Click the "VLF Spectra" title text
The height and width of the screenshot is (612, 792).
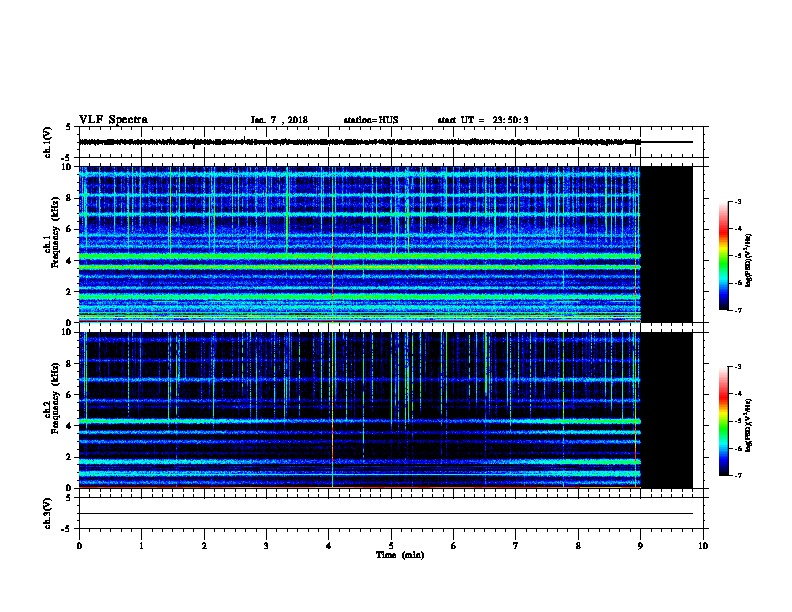coord(113,120)
